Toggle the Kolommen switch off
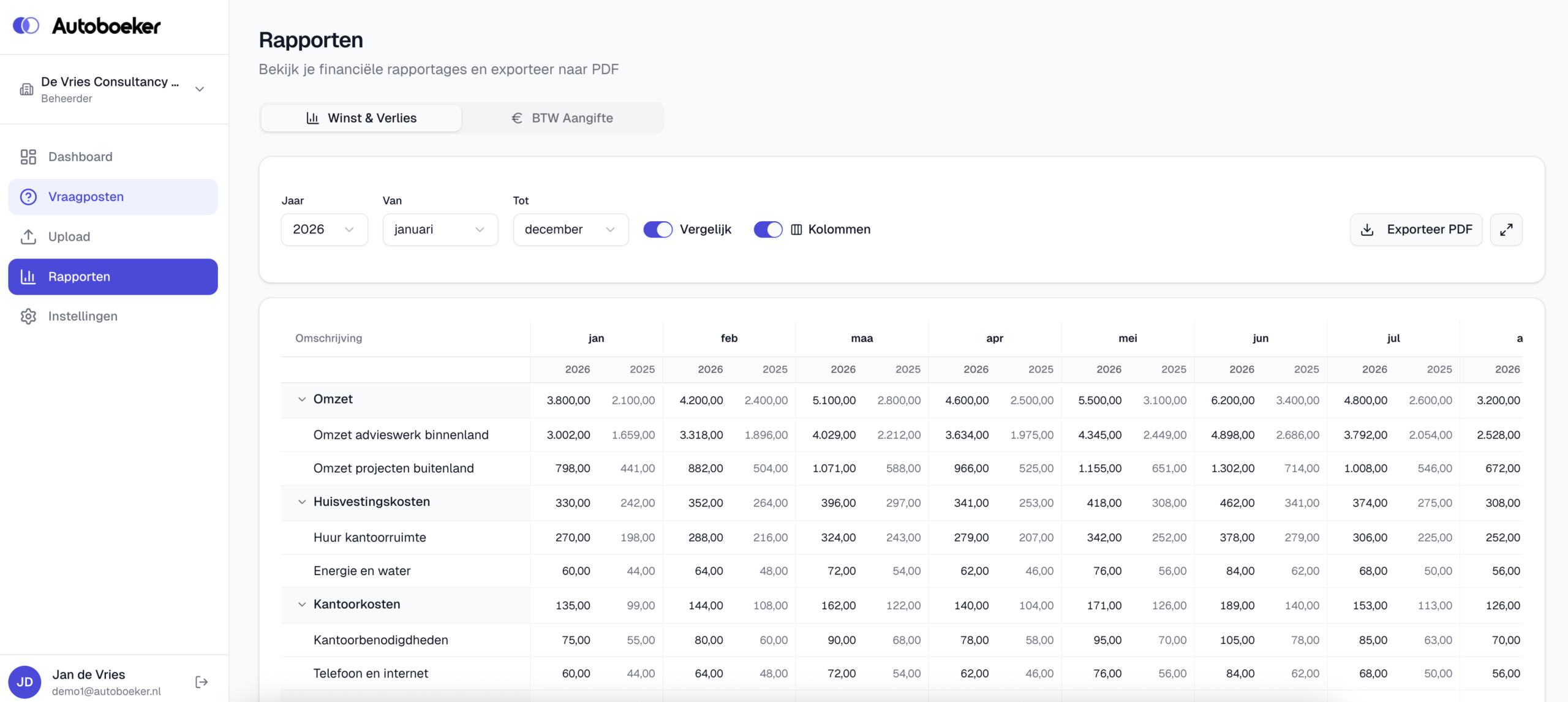1568x702 pixels. (768, 230)
